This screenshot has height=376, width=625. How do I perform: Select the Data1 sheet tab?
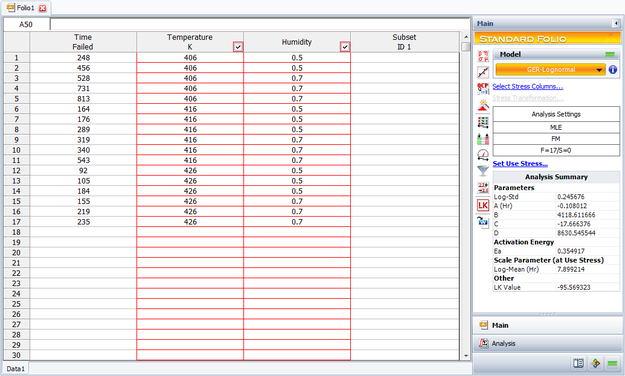(x=16, y=369)
